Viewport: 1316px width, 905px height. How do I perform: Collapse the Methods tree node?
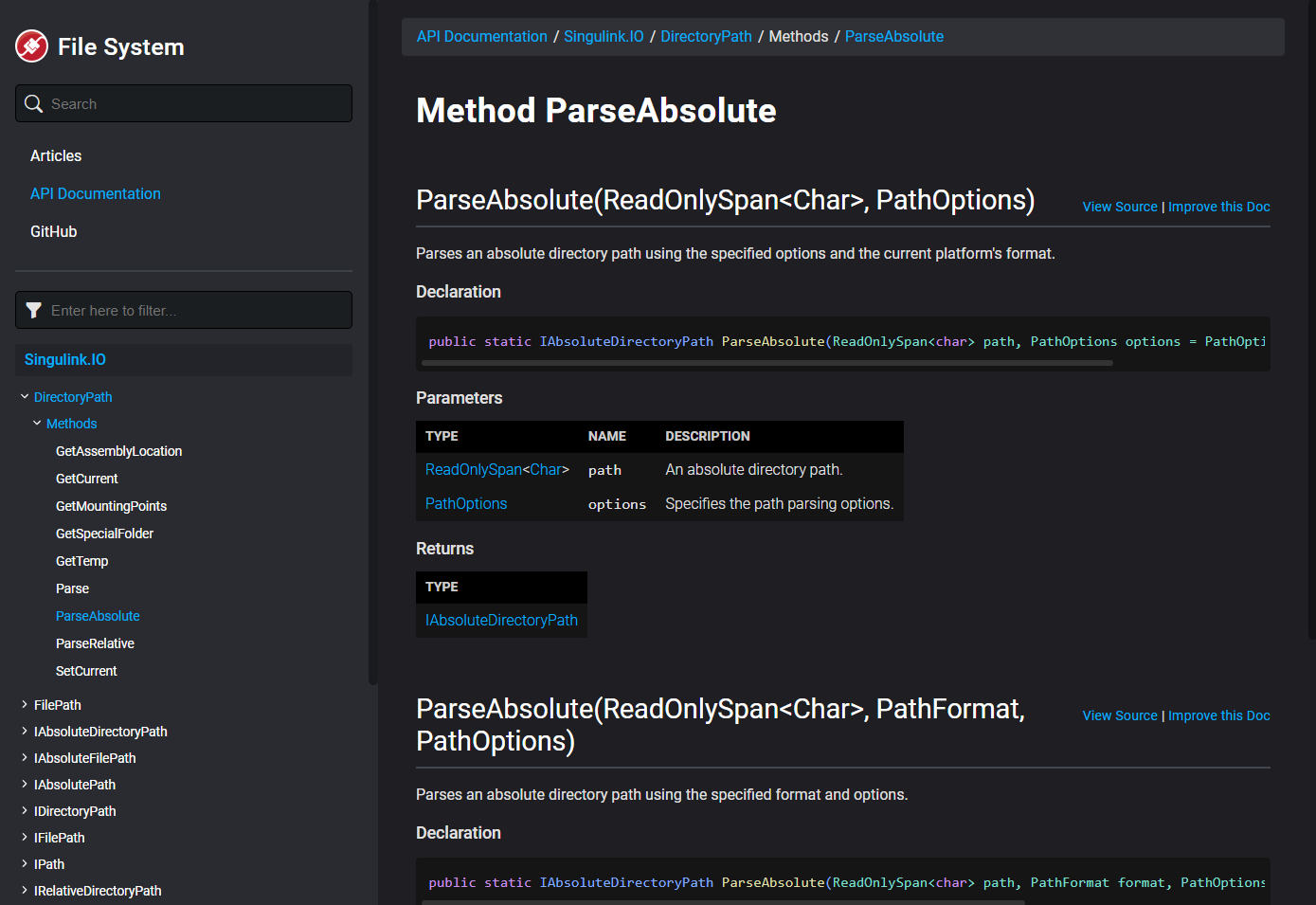click(x=37, y=424)
